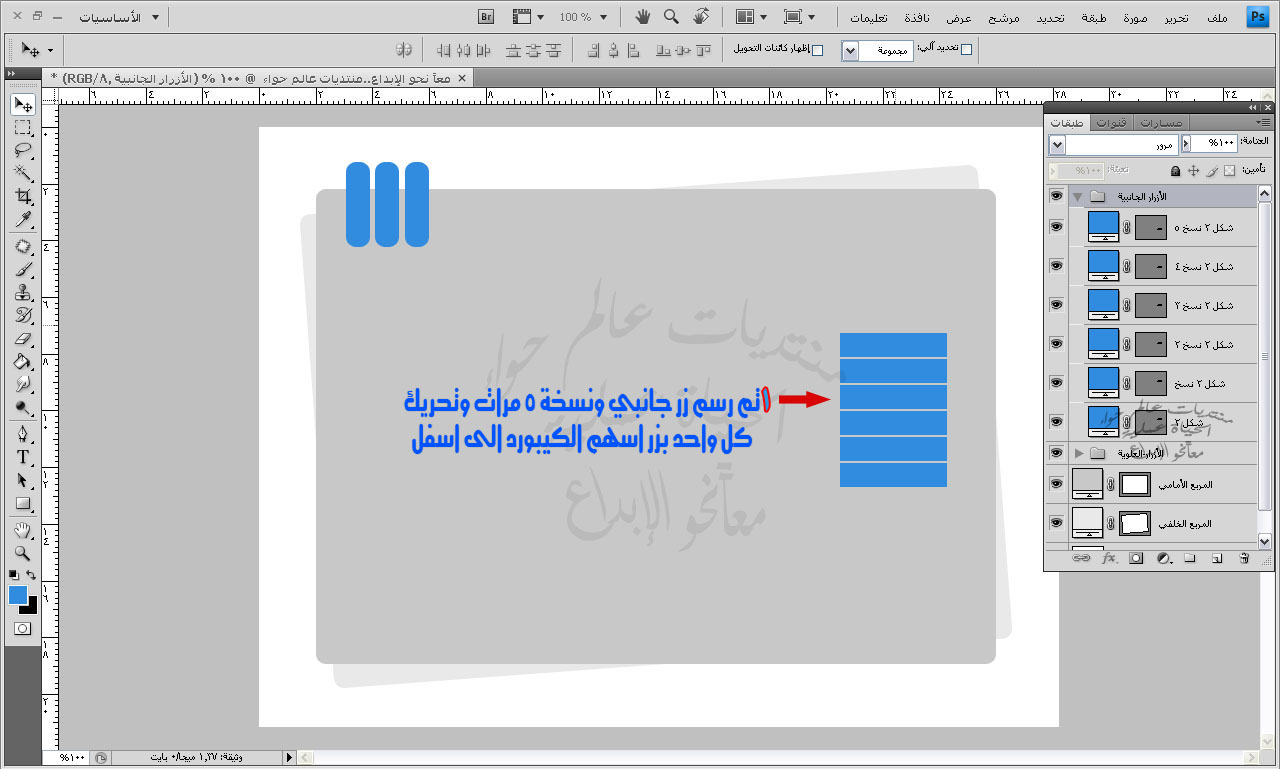Select the Paint Bucket tool
Viewport: 1280px width, 769px height.
[23, 361]
